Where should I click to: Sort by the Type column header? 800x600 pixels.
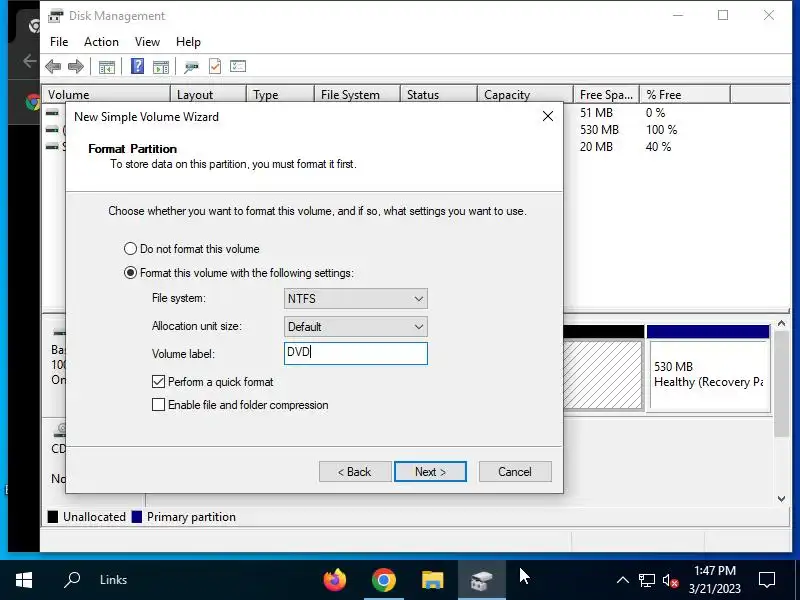point(280,94)
